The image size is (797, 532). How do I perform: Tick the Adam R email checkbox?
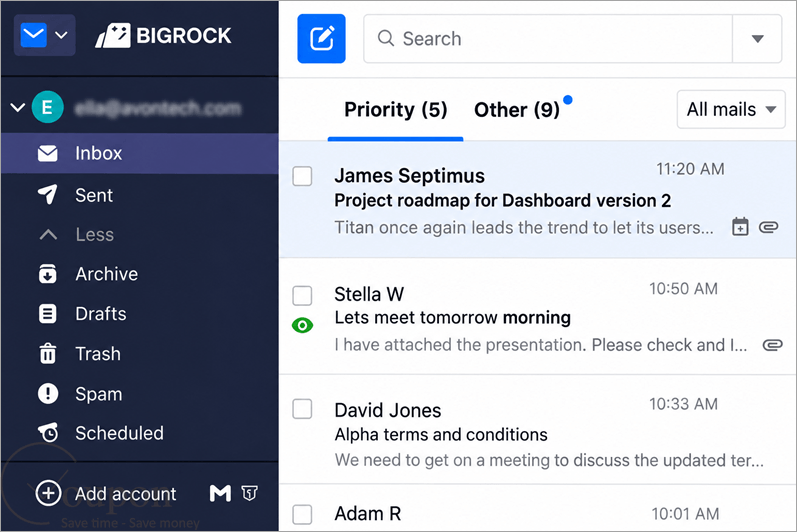(302, 514)
